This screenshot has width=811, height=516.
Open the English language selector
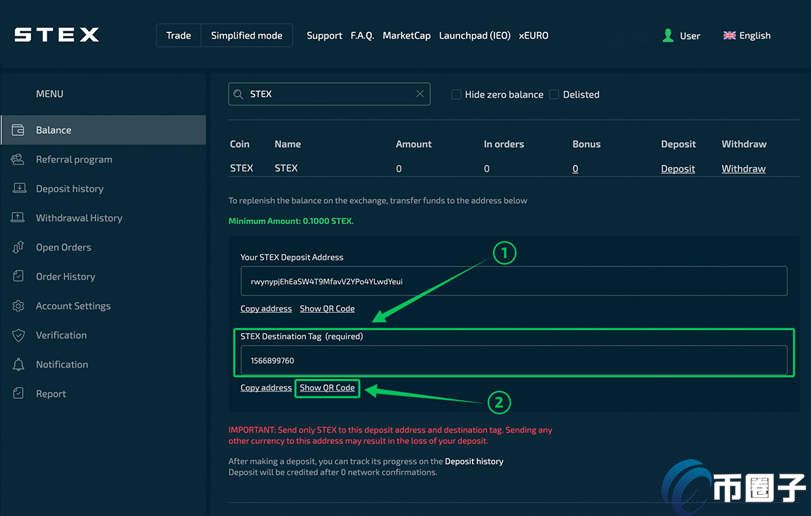pyautogui.click(x=747, y=35)
